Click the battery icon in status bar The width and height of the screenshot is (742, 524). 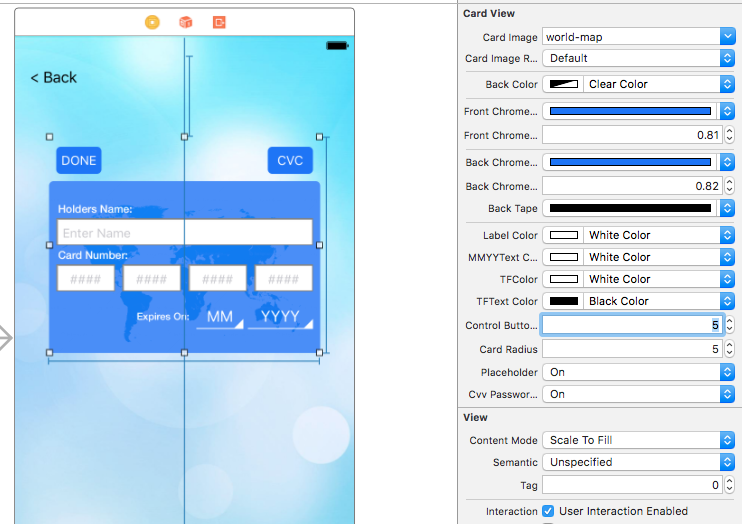tap(337, 45)
